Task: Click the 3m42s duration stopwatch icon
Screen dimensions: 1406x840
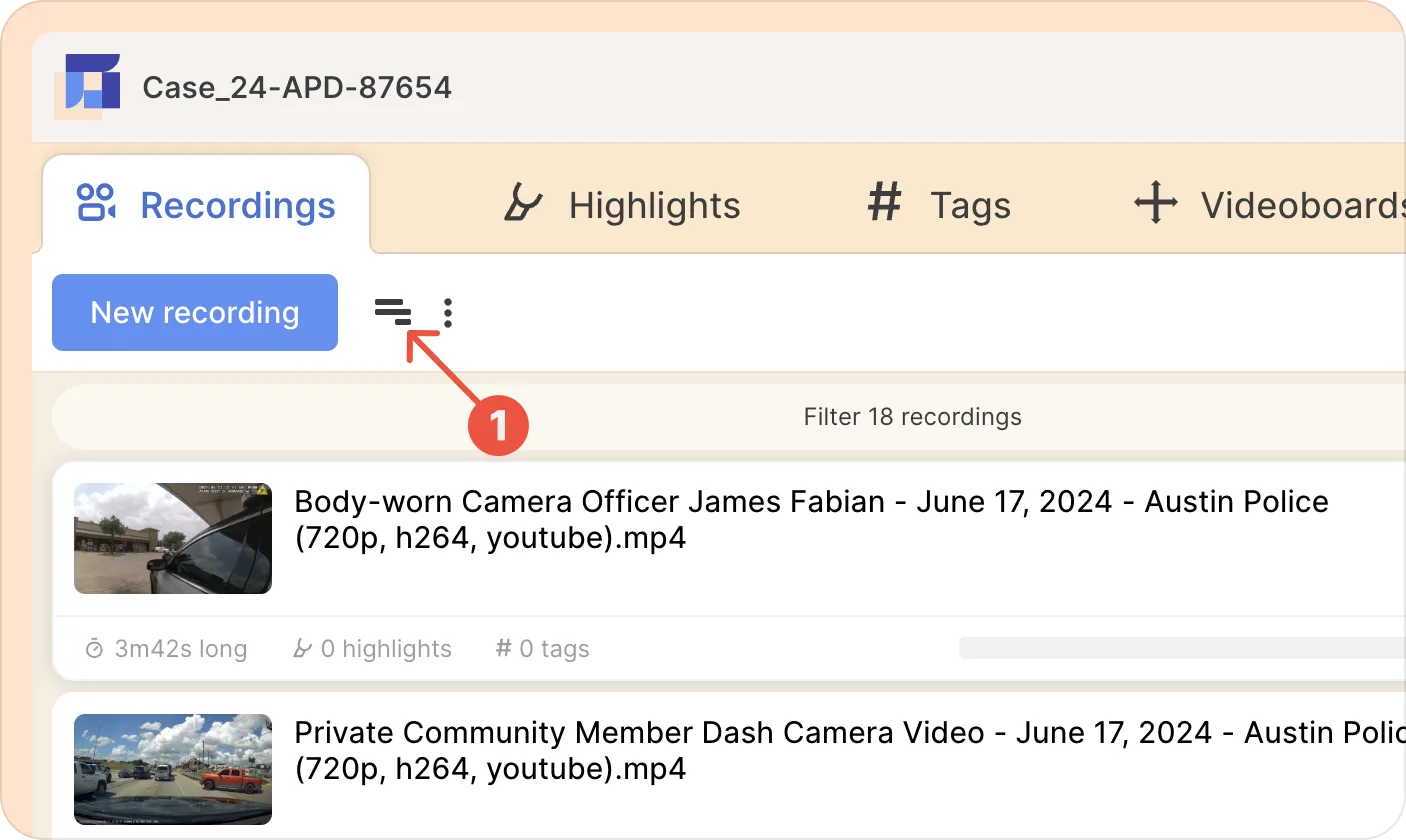Action: 94,650
